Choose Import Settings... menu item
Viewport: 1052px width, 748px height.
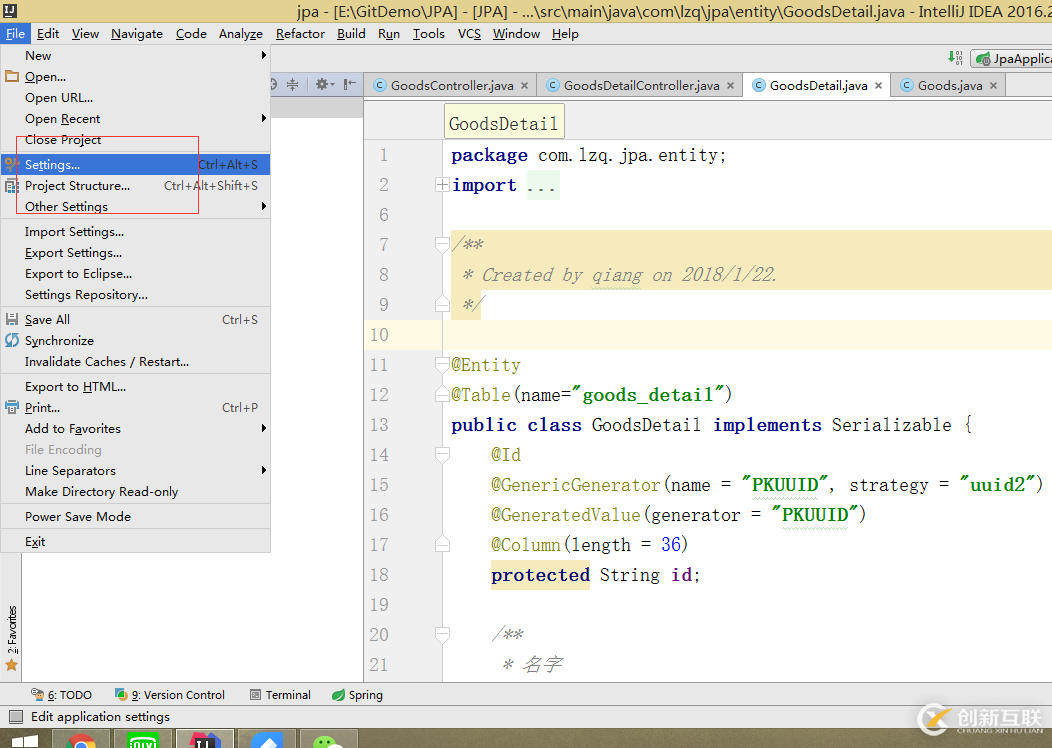coord(136,231)
